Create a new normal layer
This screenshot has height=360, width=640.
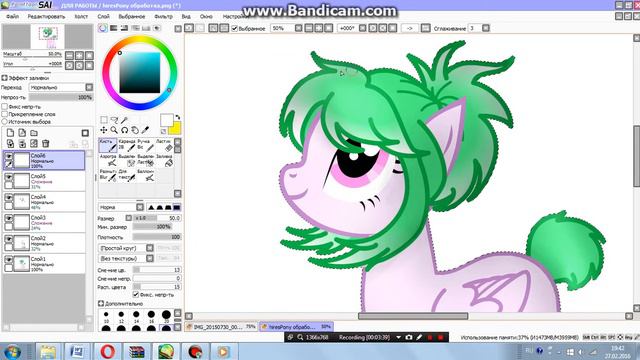pyautogui.click(x=10, y=133)
